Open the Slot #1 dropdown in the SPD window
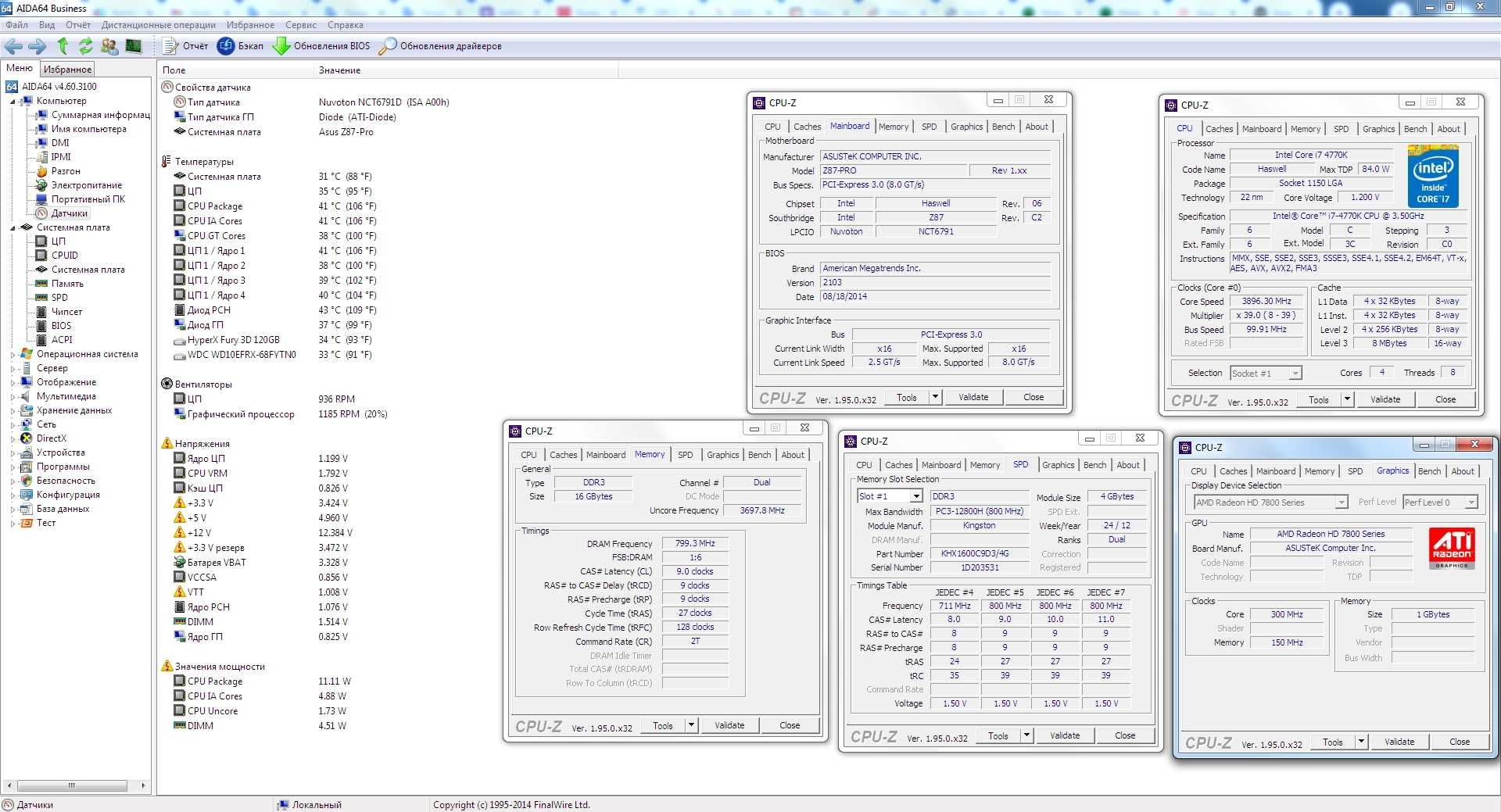The height and width of the screenshot is (812, 1501). pos(915,496)
